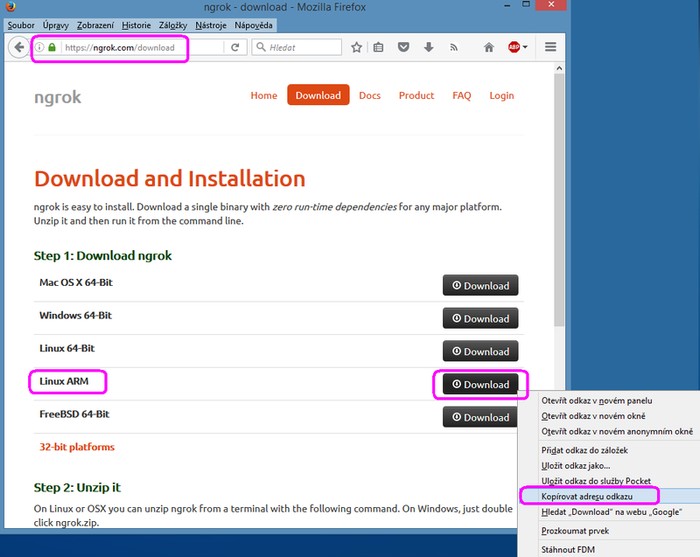The height and width of the screenshot is (557, 700).
Task: Expand the Adblock Plus dropdown arrow
Action: pyautogui.click(x=525, y=47)
